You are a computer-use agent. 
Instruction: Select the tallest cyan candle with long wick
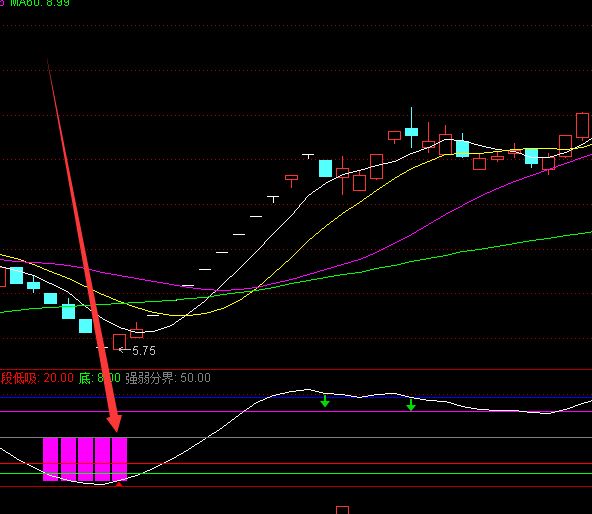[x=412, y=128]
